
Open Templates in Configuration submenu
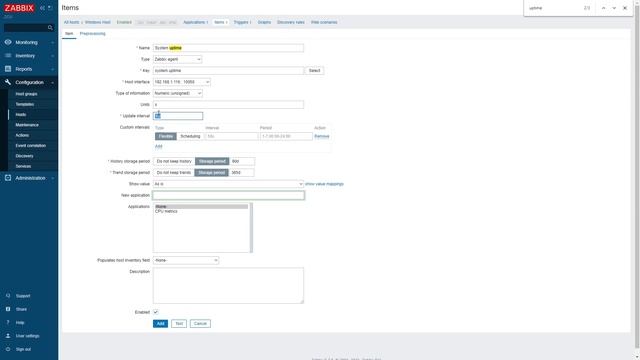click(24, 104)
